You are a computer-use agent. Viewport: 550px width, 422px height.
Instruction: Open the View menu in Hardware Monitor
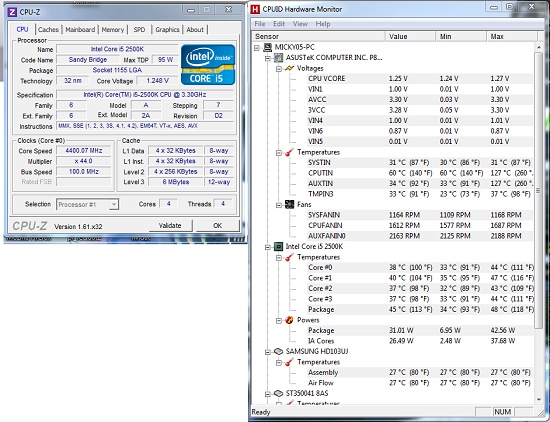point(300,24)
